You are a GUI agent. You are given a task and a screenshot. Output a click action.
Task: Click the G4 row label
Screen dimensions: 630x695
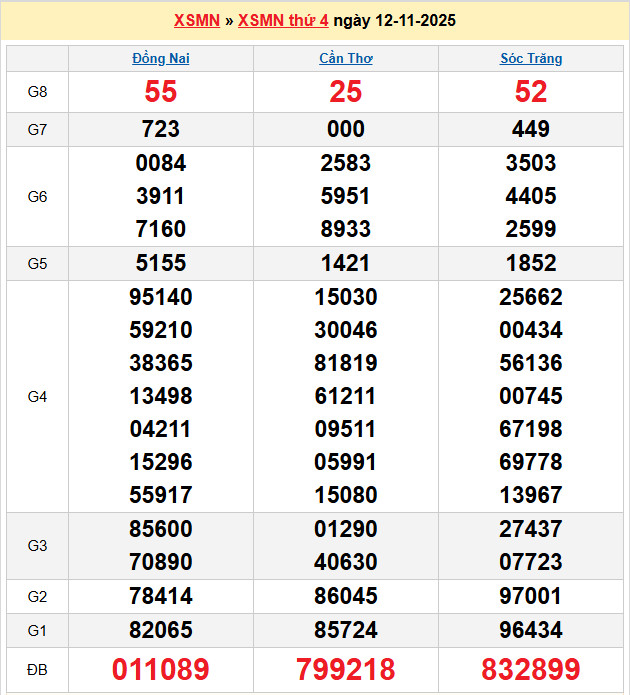click(37, 396)
